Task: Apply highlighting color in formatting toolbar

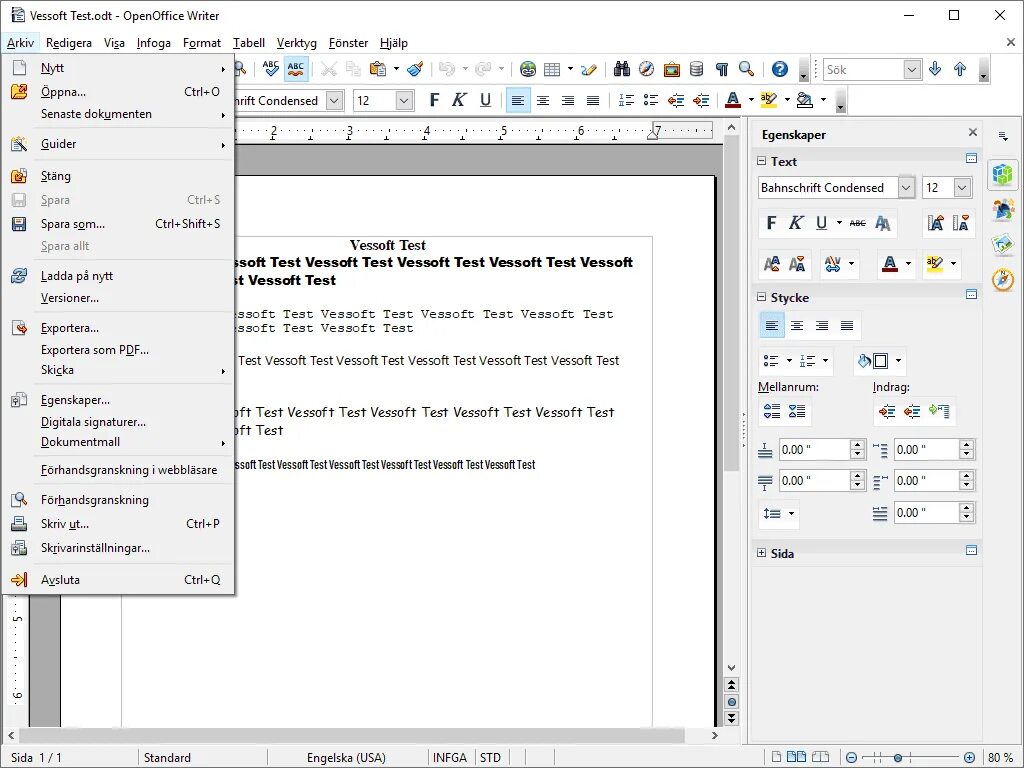Action: (769, 100)
